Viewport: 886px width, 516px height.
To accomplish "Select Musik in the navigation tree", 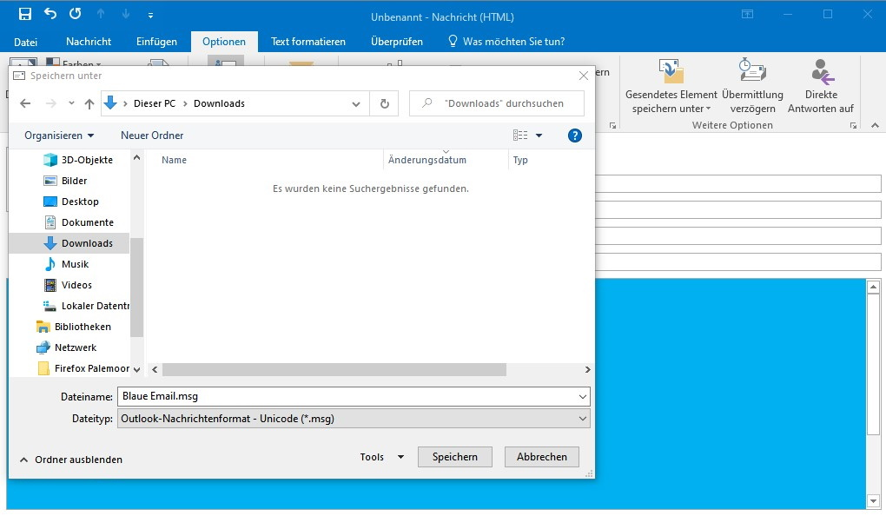I will click(x=67, y=264).
